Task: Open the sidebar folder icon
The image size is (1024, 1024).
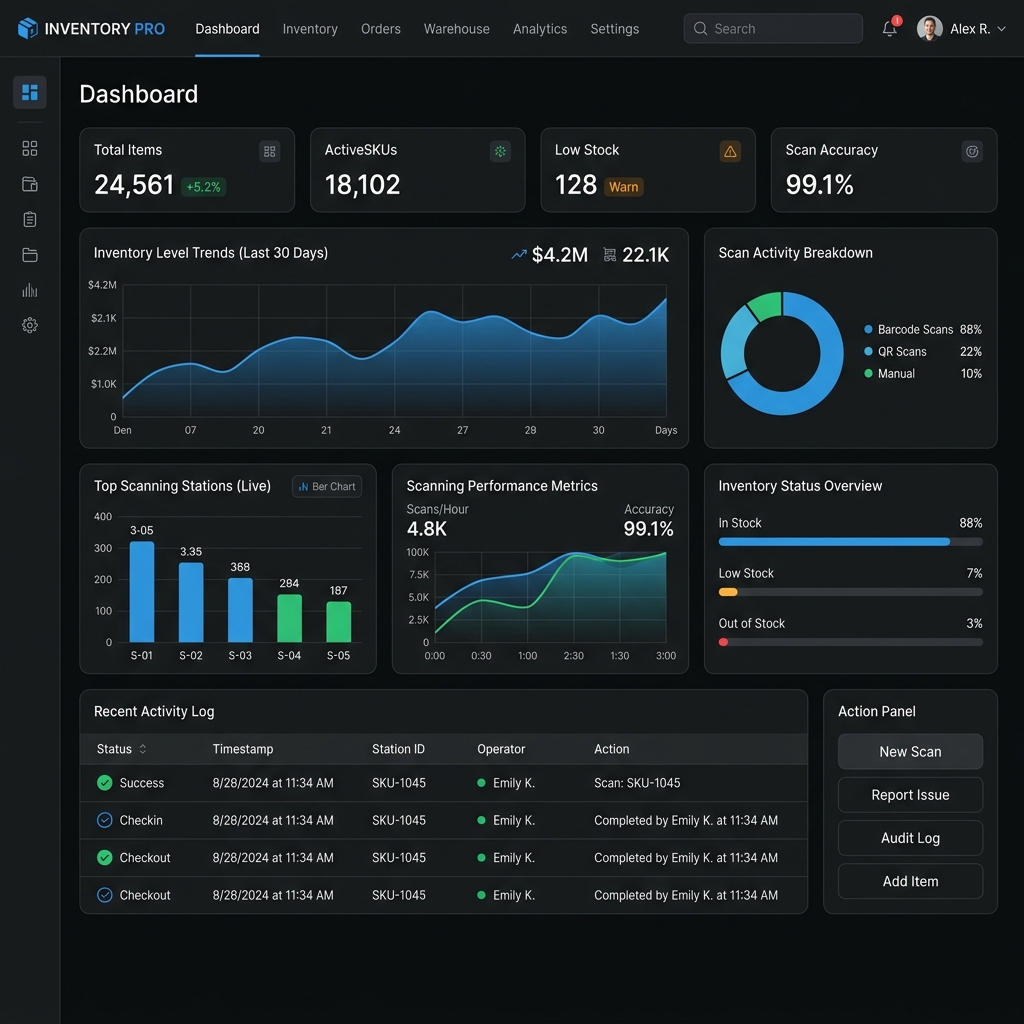Action: [29, 255]
